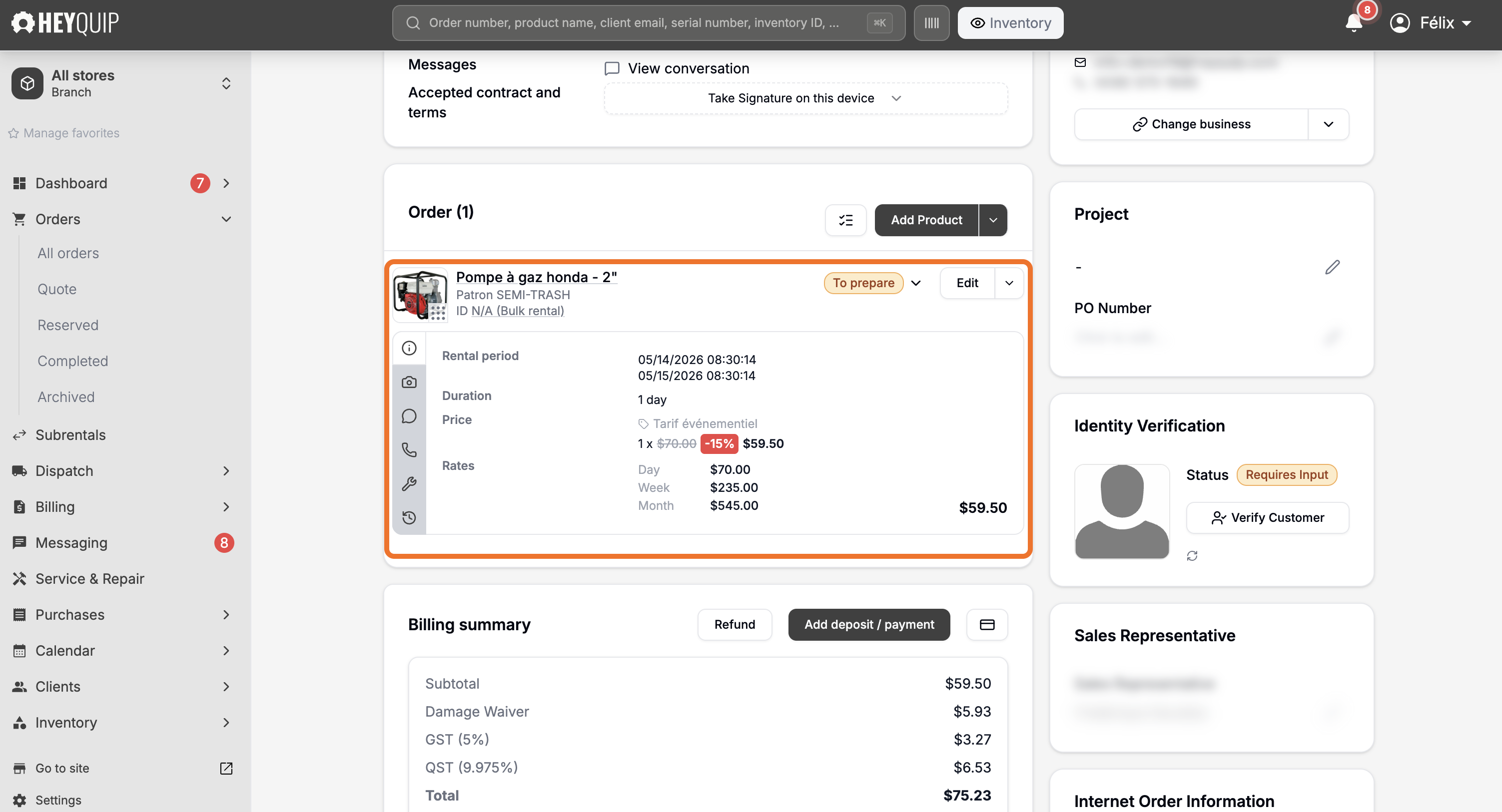
Task: Open the Completed orders list
Action: (x=73, y=361)
